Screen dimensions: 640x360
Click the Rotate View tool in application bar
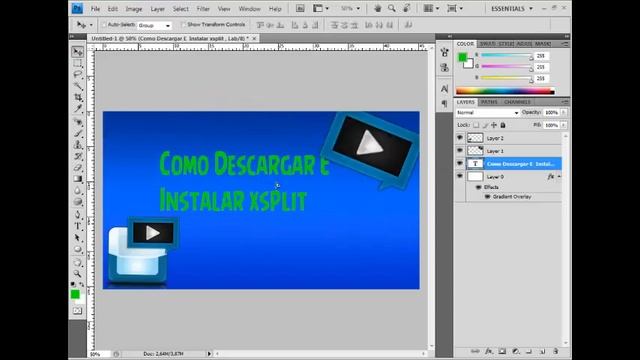click(407, 9)
